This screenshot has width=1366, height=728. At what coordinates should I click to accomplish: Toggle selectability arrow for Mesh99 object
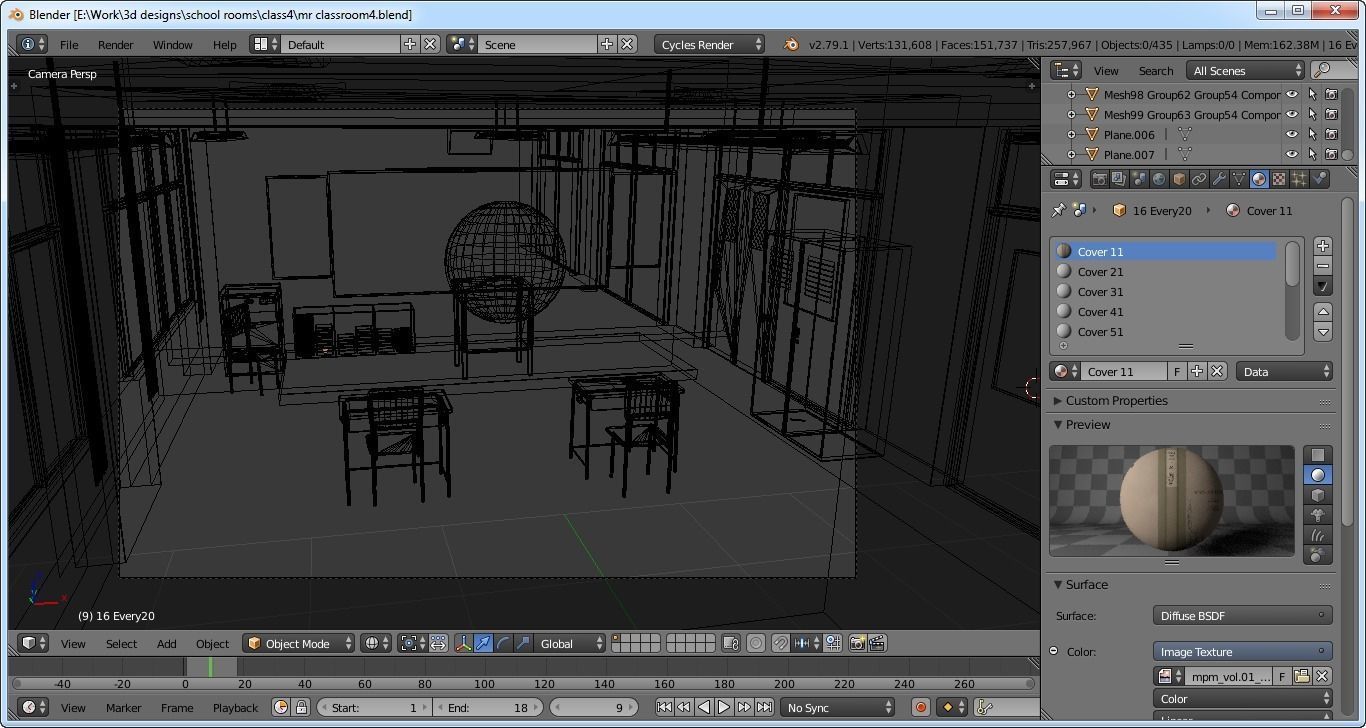[1312, 114]
